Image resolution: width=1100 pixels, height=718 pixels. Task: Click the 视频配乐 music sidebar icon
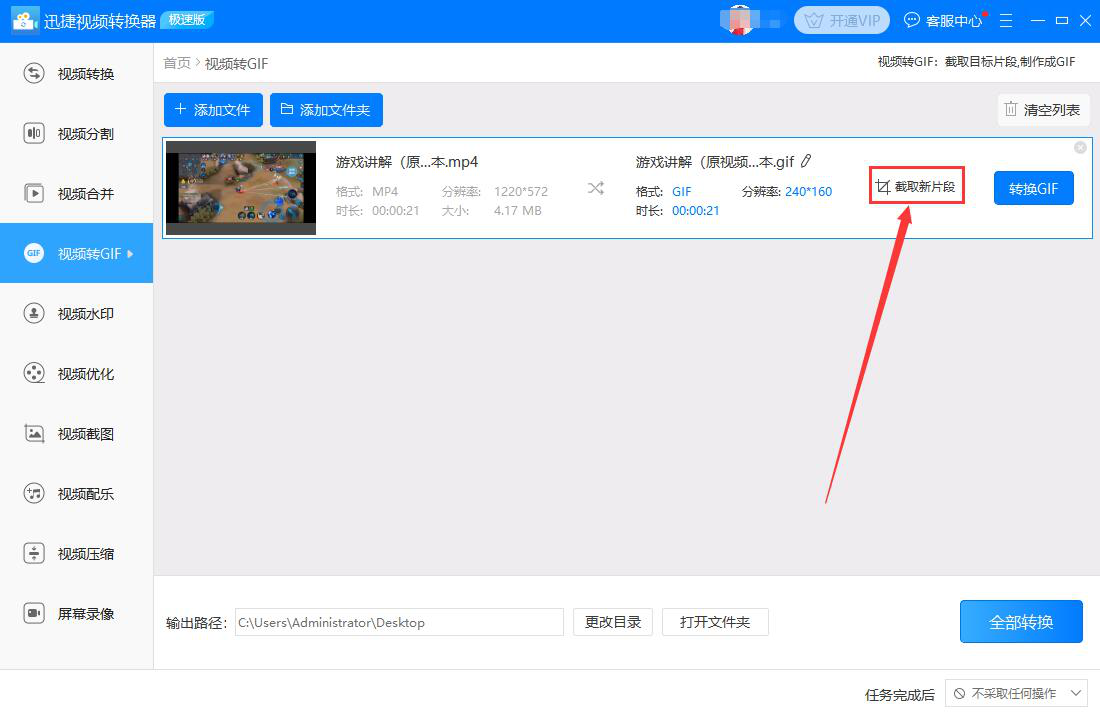click(x=34, y=493)
